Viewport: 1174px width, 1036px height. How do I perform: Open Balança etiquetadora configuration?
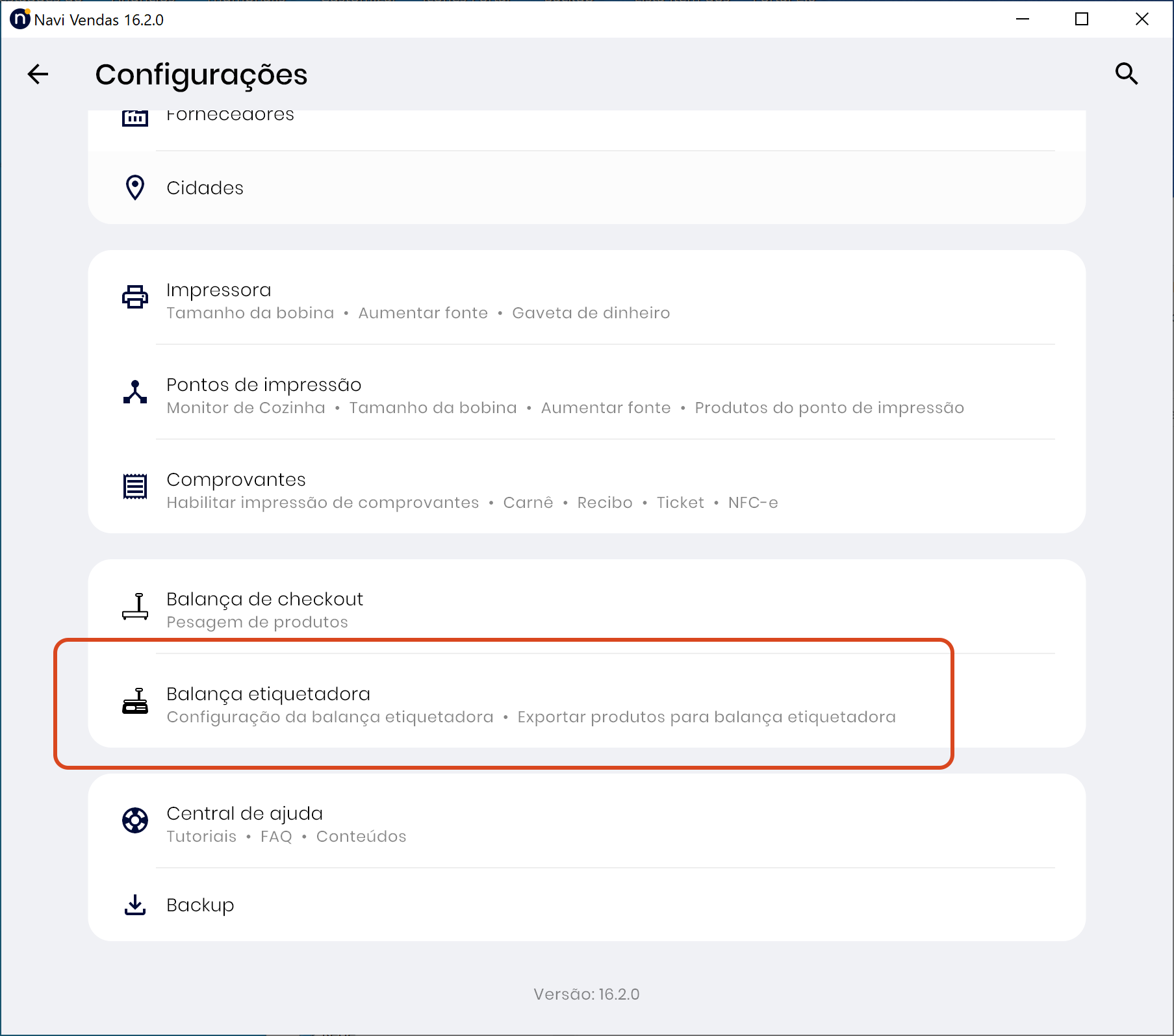coord(268,694)
